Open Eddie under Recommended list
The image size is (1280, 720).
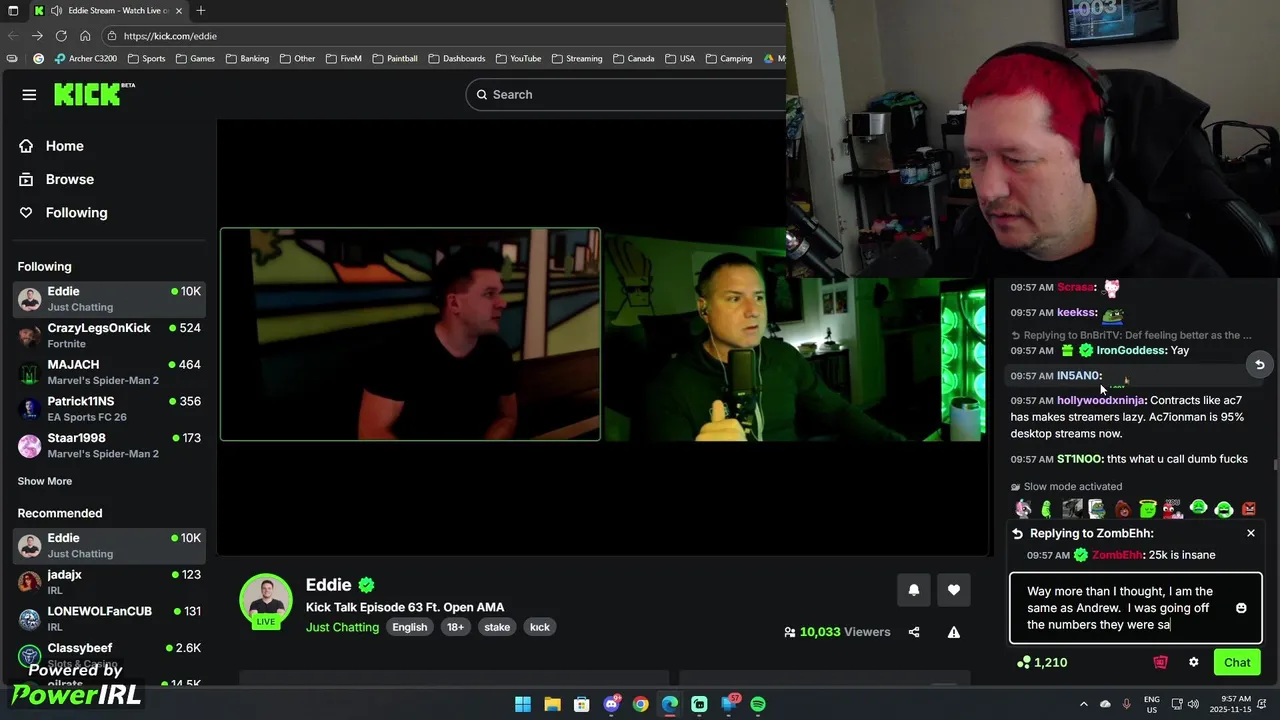pyautogui.click(x=108, y=545)
